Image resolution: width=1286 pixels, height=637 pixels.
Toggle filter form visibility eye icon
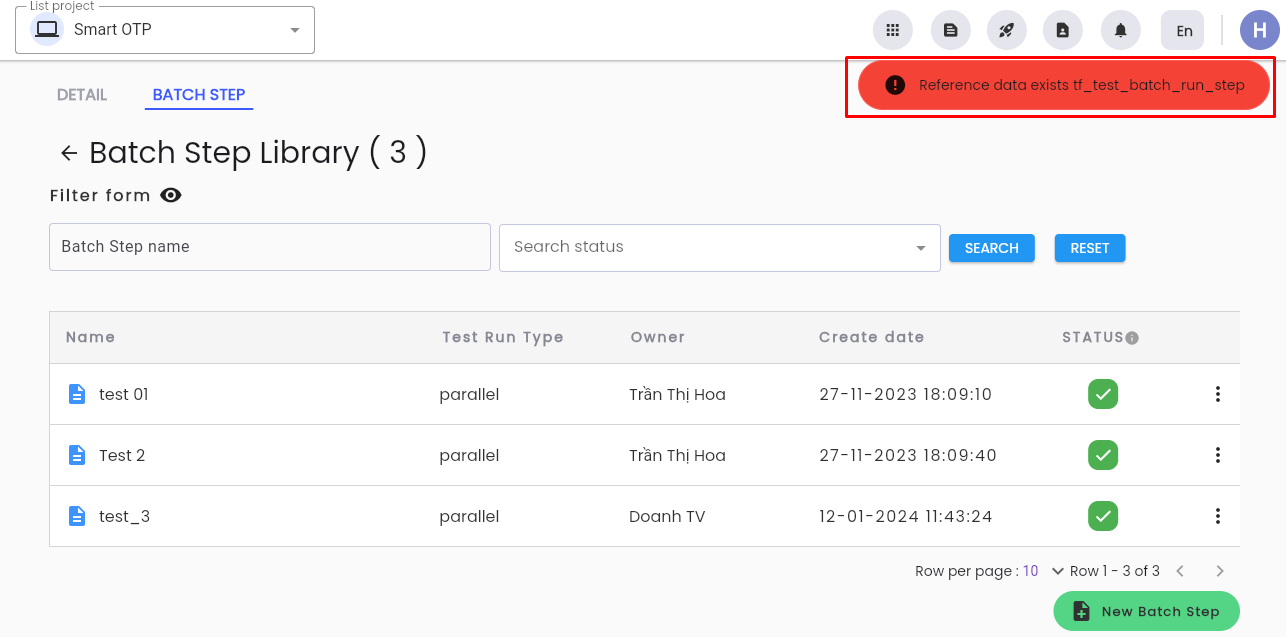point(171,195)
